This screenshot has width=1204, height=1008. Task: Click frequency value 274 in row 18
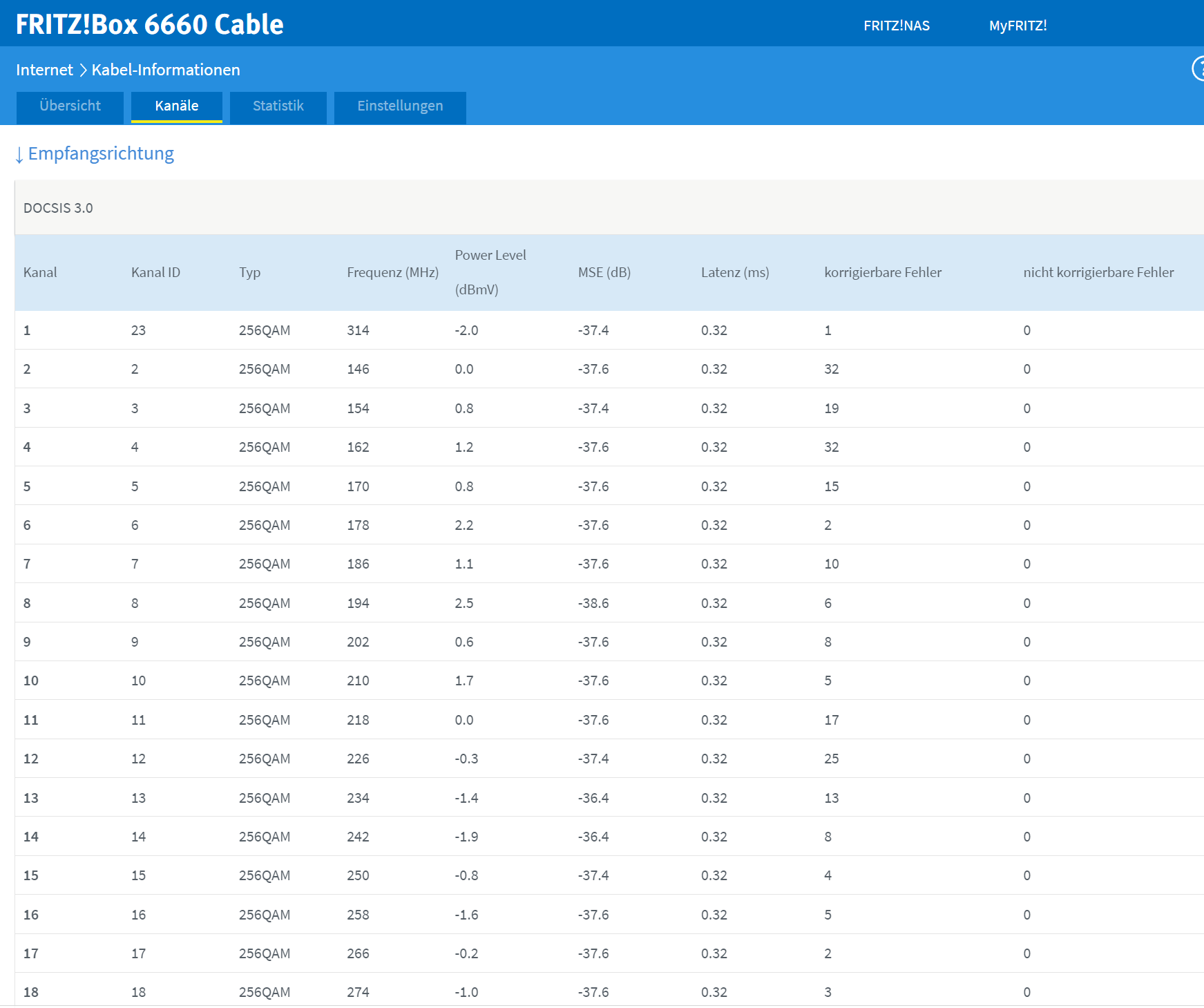pos(358,992)
